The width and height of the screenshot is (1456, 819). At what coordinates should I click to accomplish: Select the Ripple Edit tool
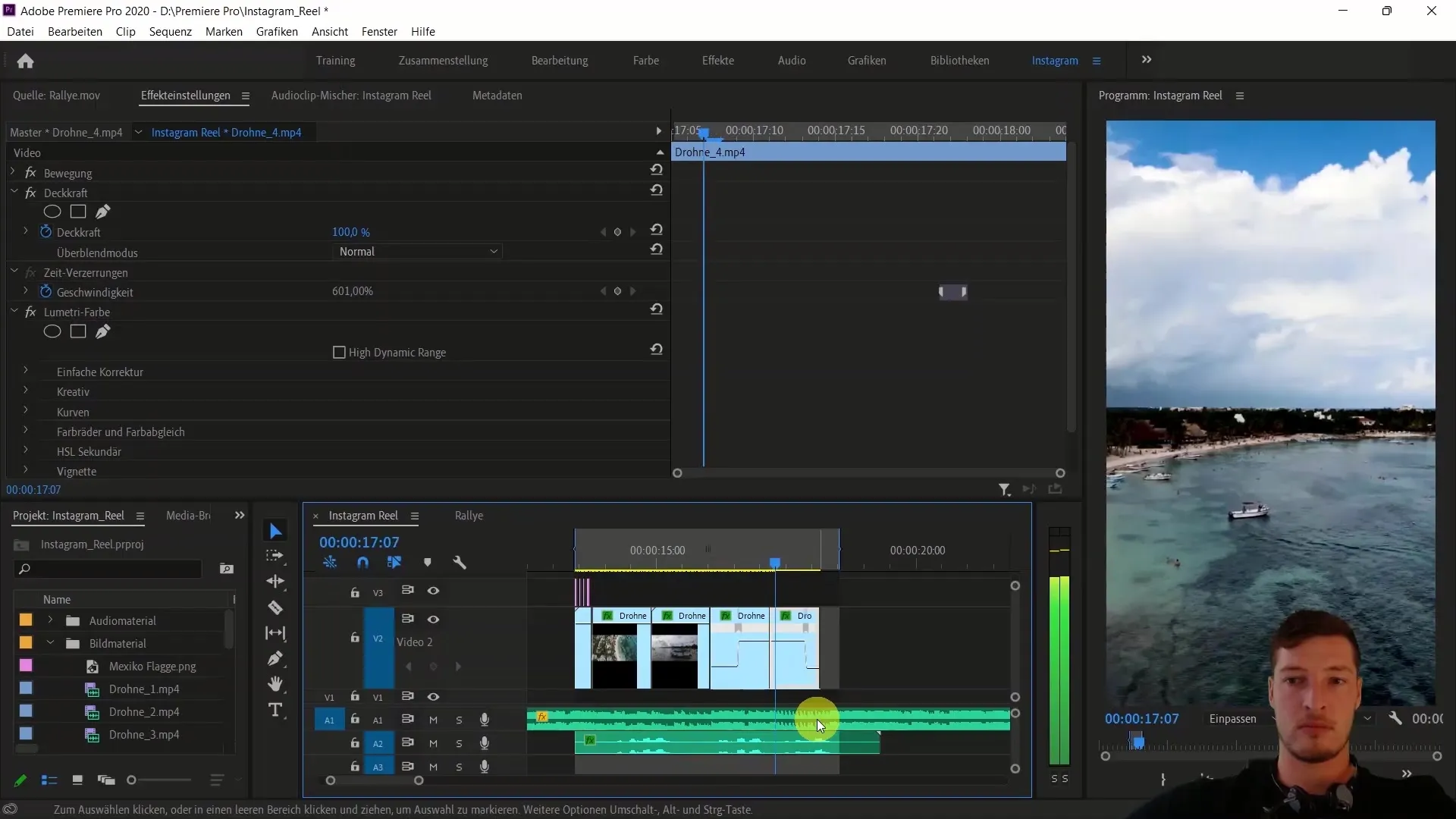275,582
